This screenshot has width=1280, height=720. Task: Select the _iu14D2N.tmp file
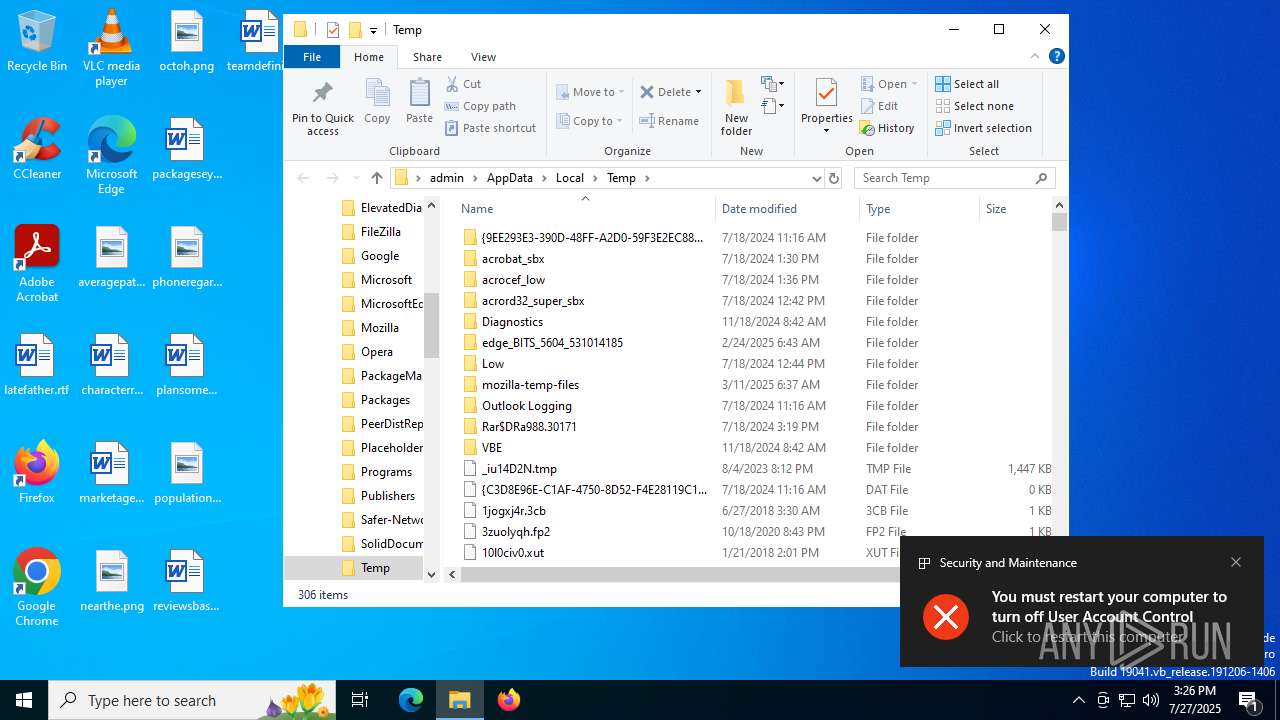(x=519, y=469)
